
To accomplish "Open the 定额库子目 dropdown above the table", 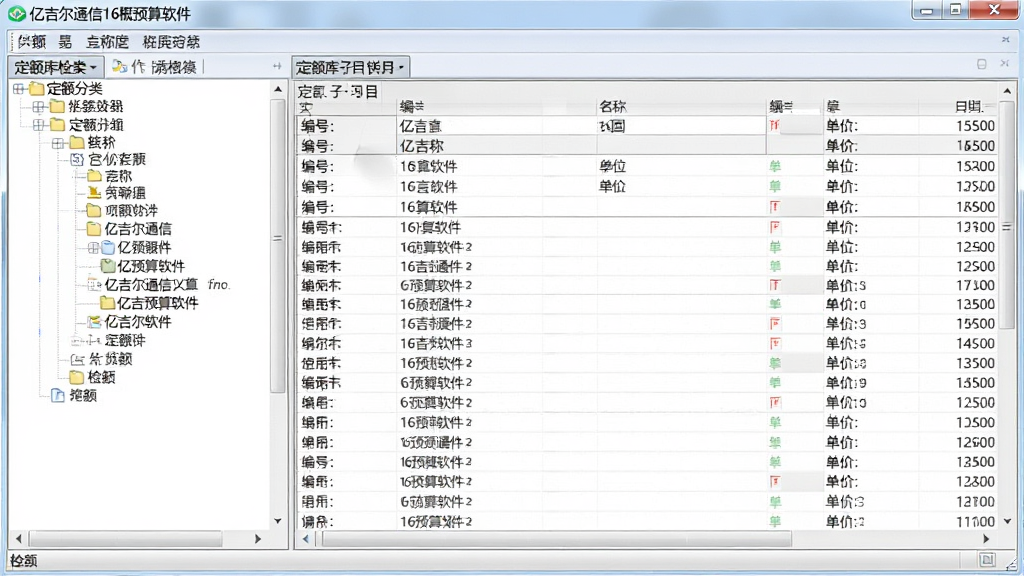I will 351,67.
